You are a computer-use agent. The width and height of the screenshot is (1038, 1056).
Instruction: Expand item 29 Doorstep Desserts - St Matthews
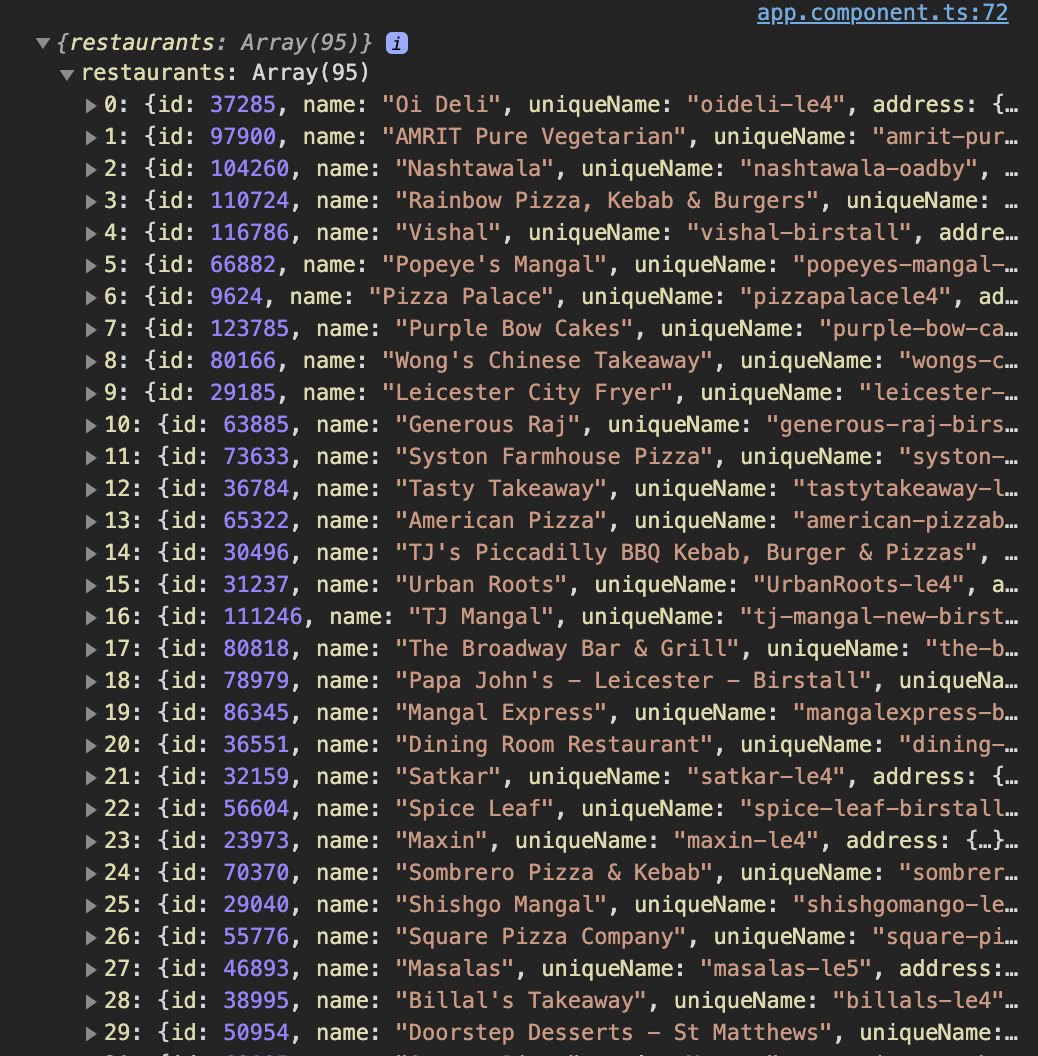tap(91, 1033)
